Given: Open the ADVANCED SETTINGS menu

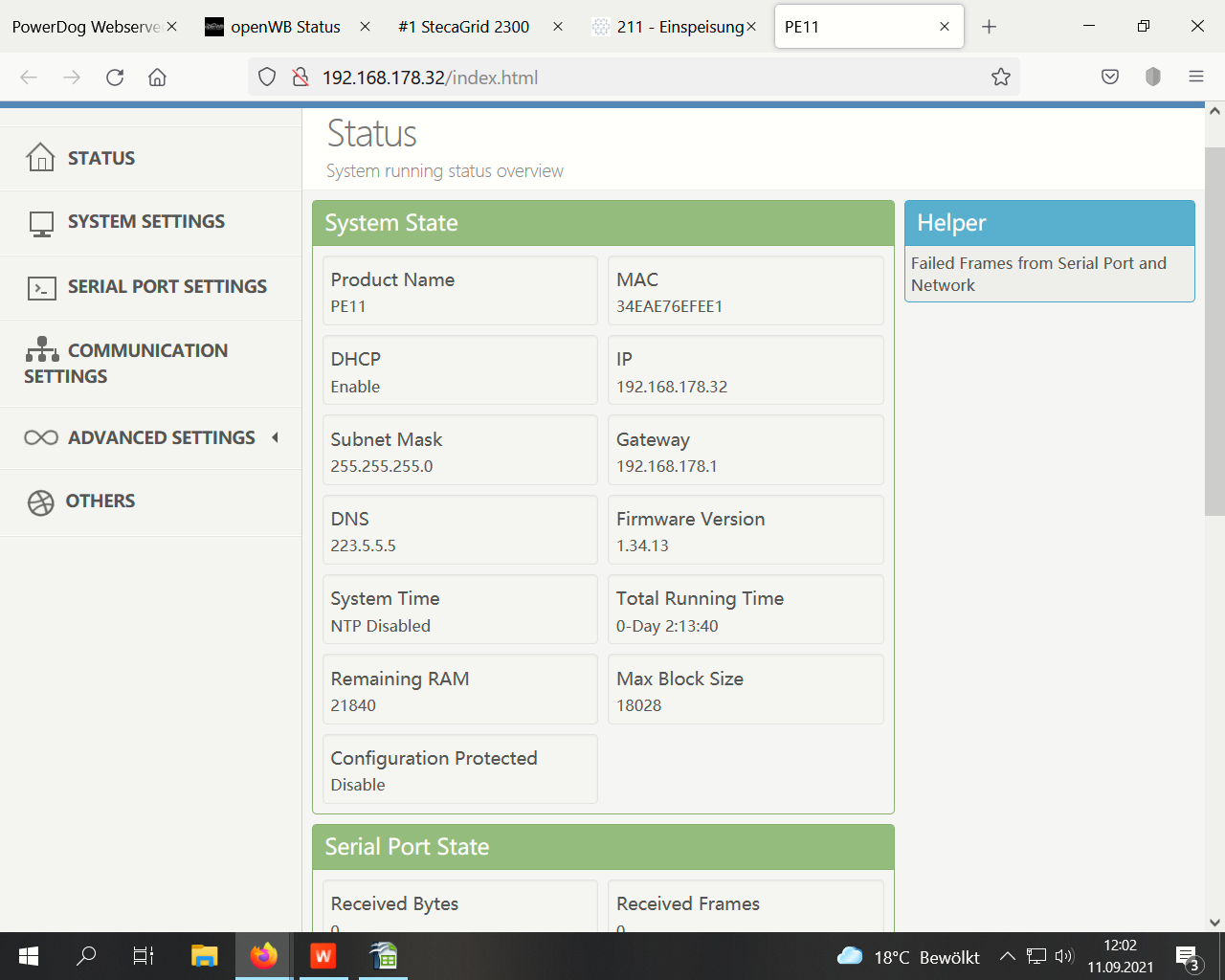Looking at the screenshot, I should [150, 437].
